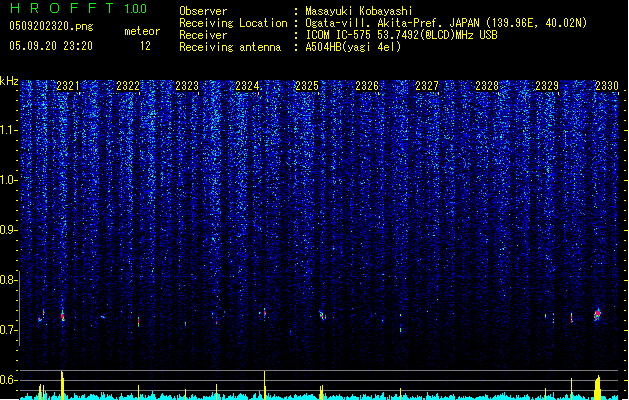Click the meteor echo just after 2325

click(x=322, y=315)
